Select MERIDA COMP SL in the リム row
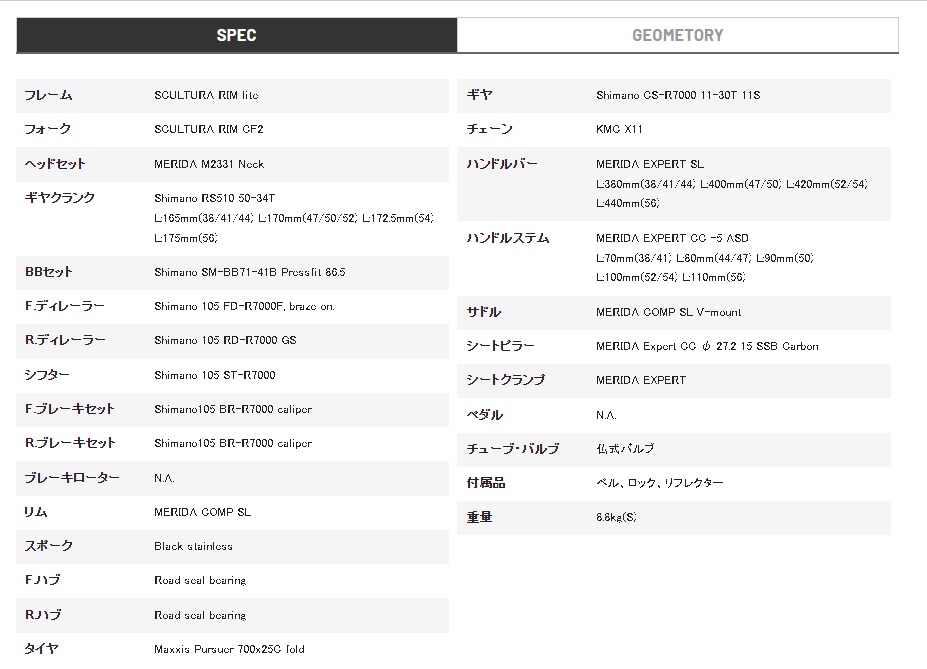The image size is (927, 669). click(202, 512)
